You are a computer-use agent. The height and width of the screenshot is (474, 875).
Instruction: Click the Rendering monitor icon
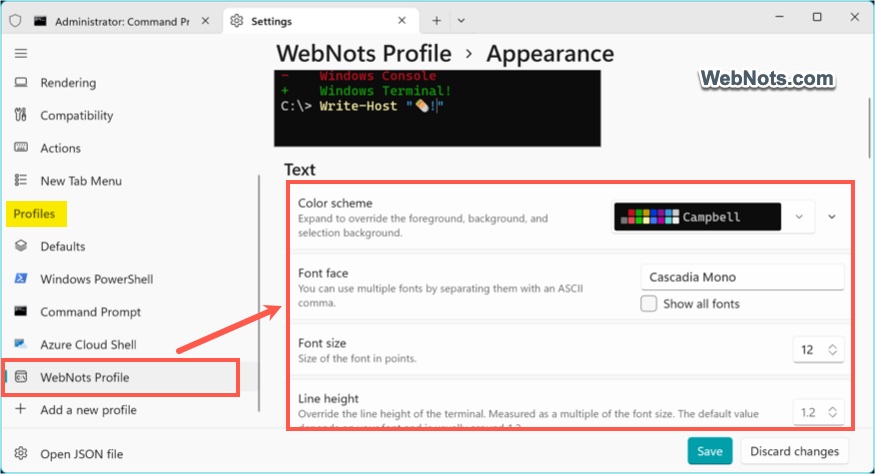[21, 83]
